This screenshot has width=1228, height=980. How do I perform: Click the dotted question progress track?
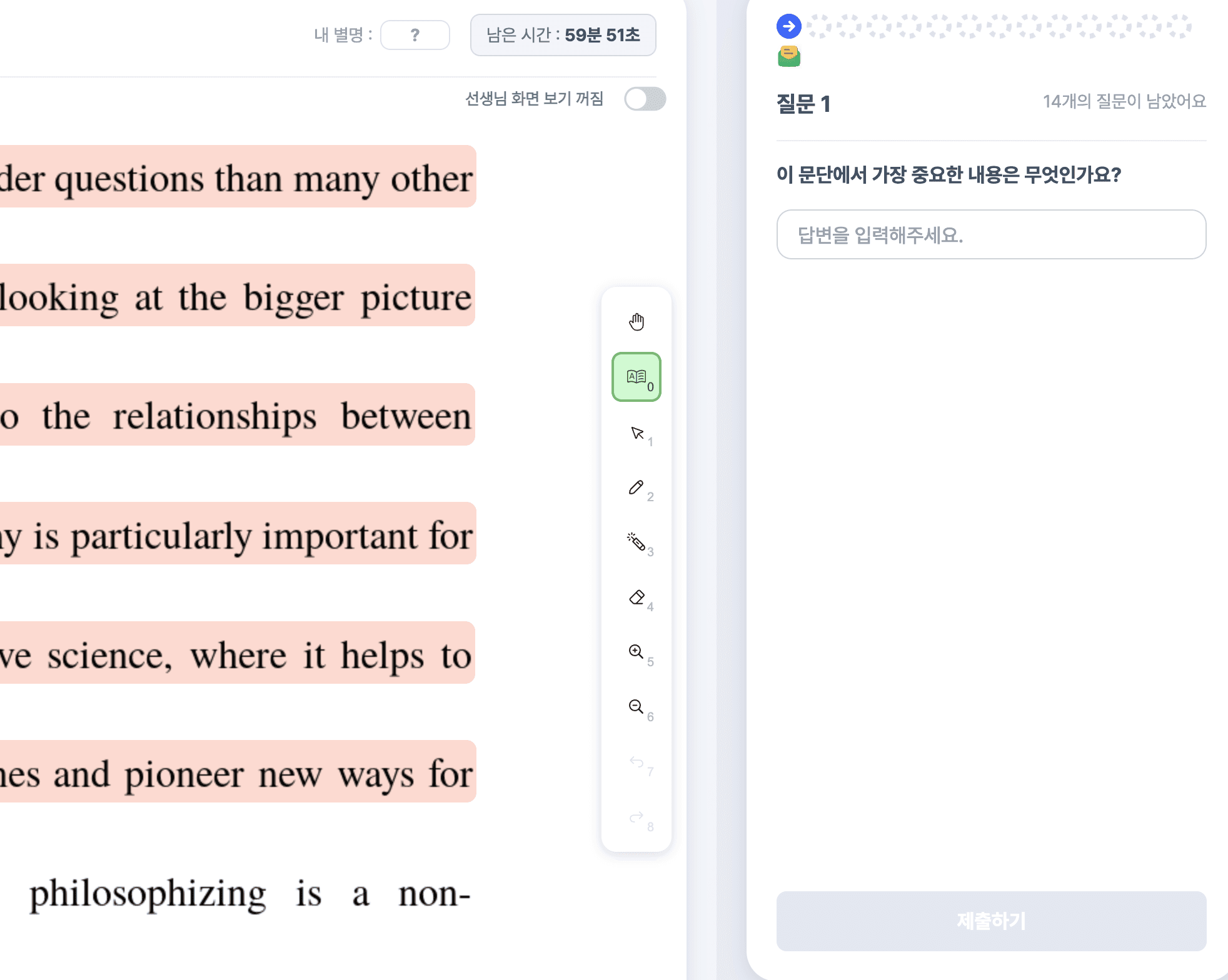(x=999, y=26)
